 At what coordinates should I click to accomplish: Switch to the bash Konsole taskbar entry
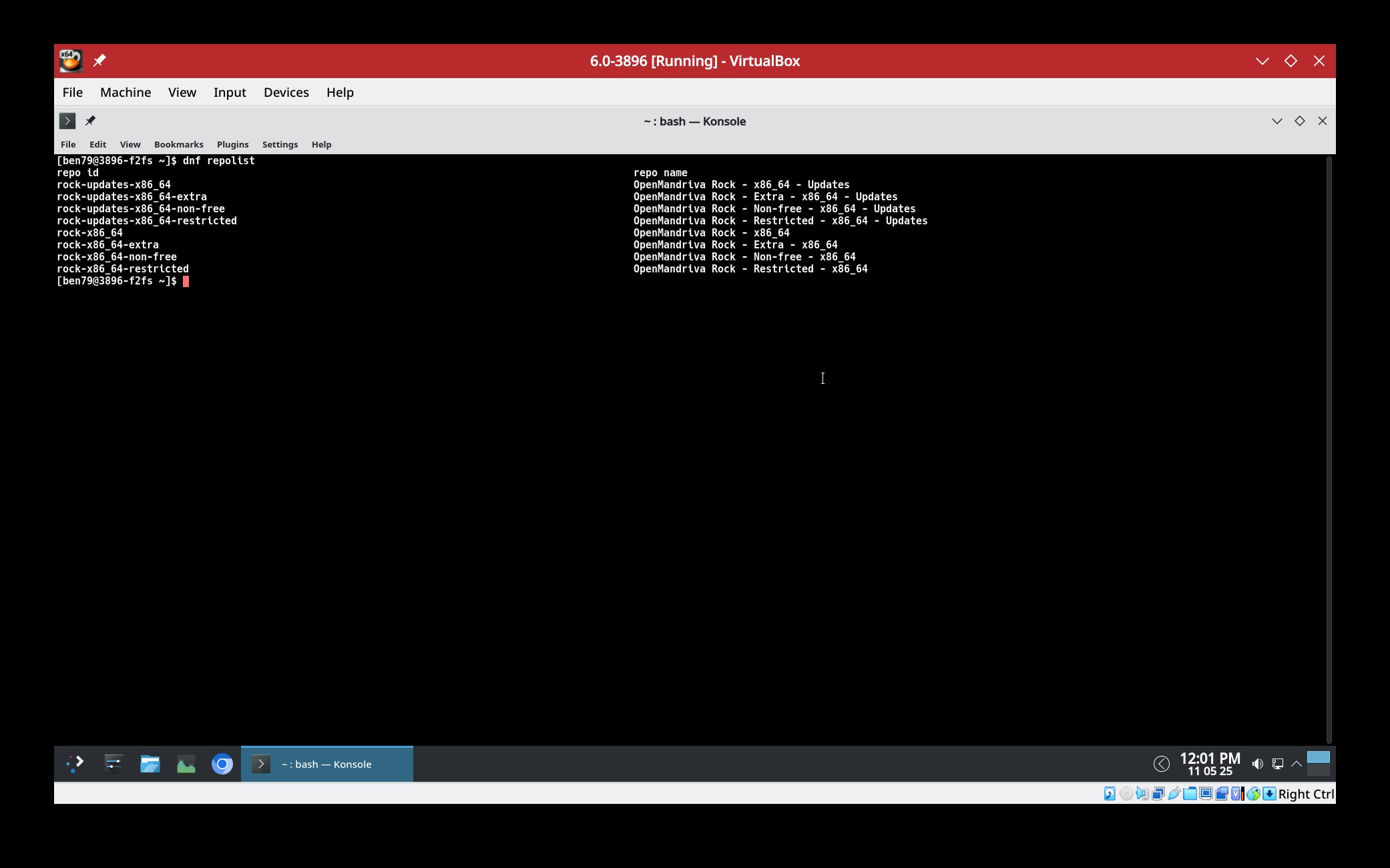pyautogui.click(x=327, y=764)
